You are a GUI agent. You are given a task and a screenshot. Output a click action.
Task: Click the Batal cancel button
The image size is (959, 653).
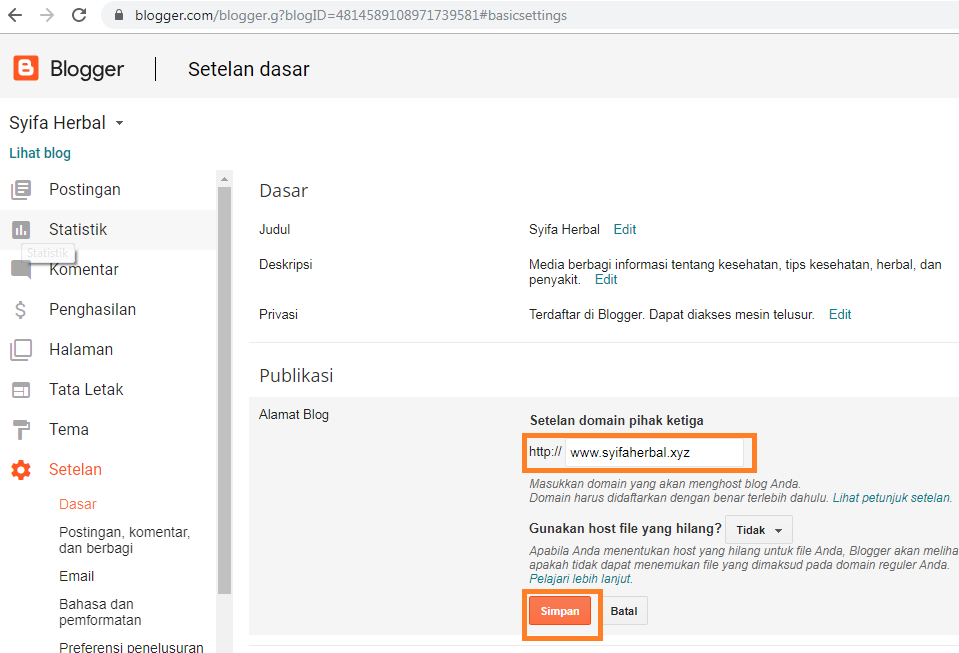[x=624, y=611]
